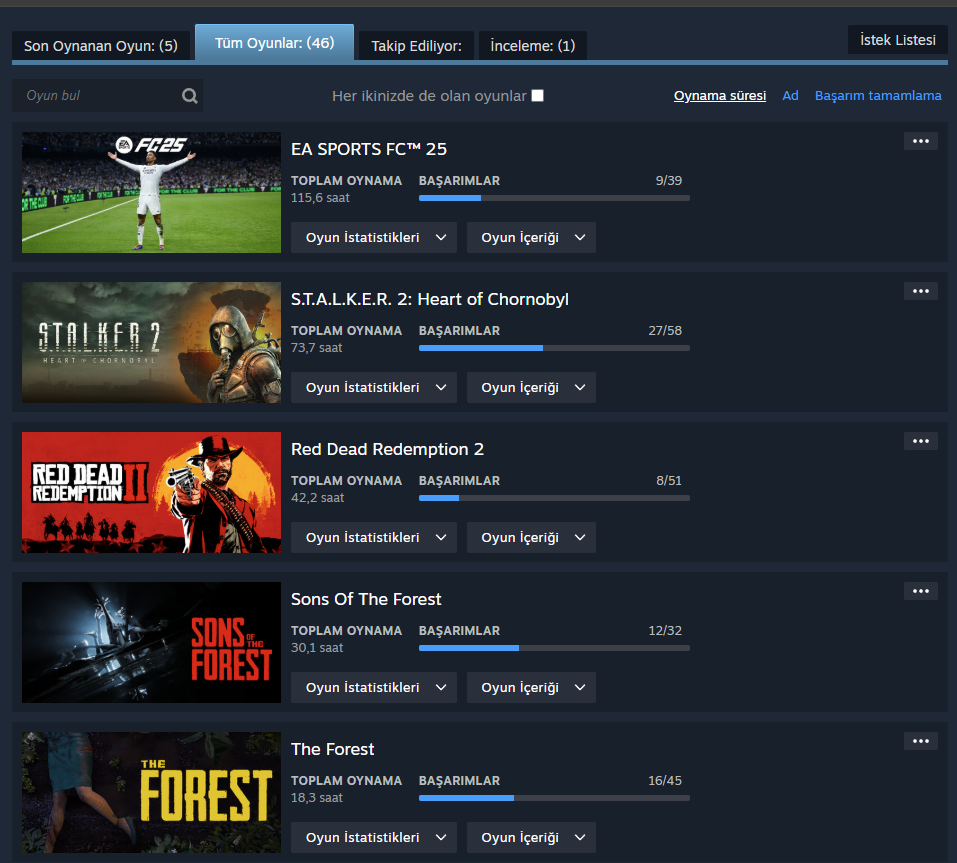Click the '115,6 saat' playtime text

pyautogui.click(x=320, y=198)
